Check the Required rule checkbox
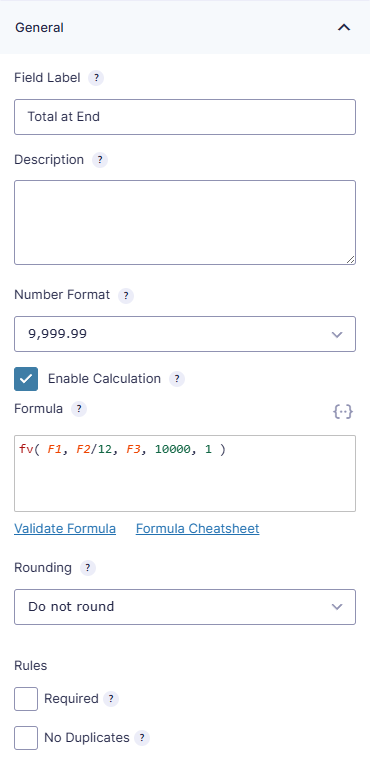Screen dimensions: 370x777 26,699
